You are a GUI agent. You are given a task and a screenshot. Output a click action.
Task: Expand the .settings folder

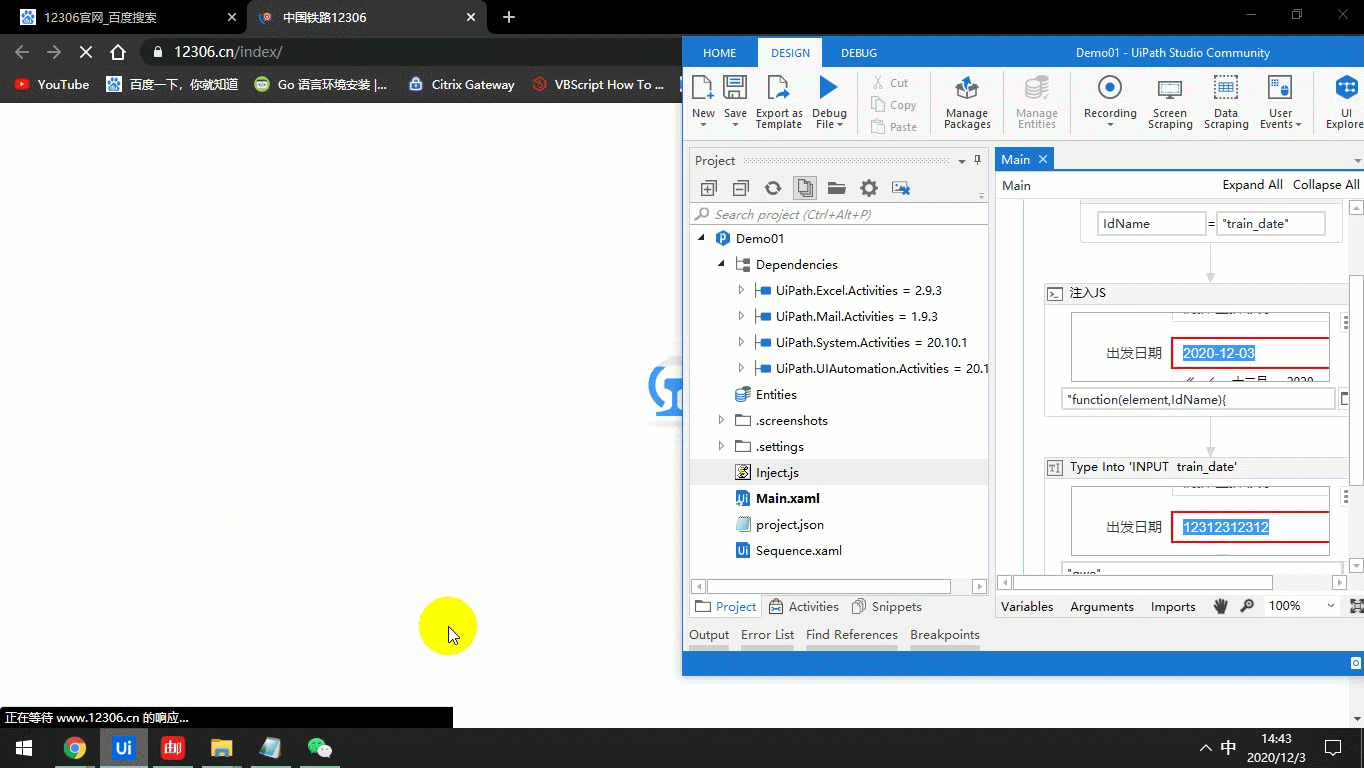[721, 446]
